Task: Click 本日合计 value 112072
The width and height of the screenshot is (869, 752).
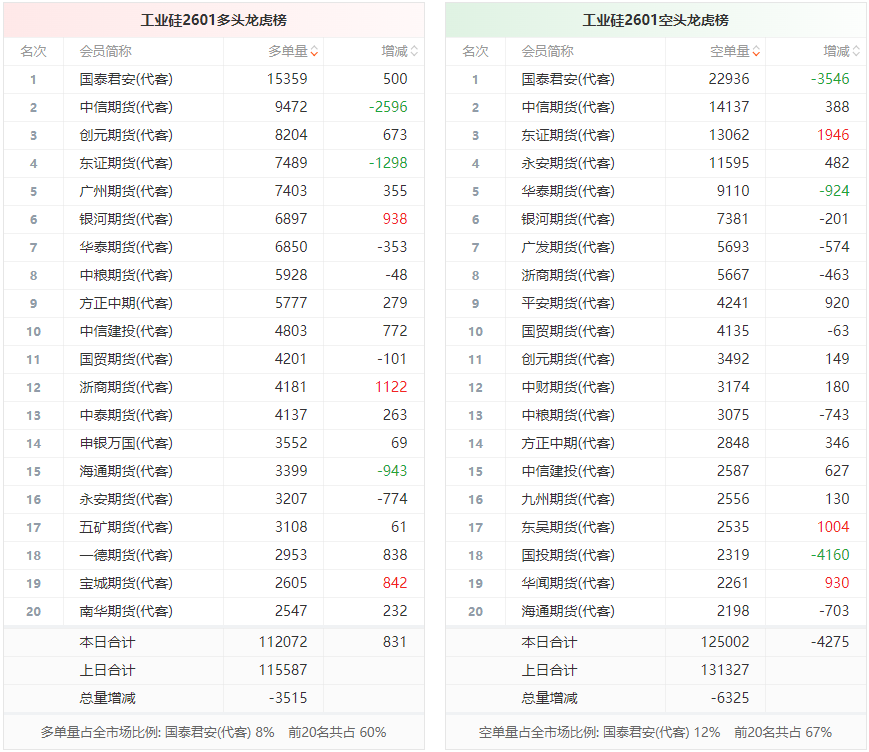Action: [x=283, y=642]
